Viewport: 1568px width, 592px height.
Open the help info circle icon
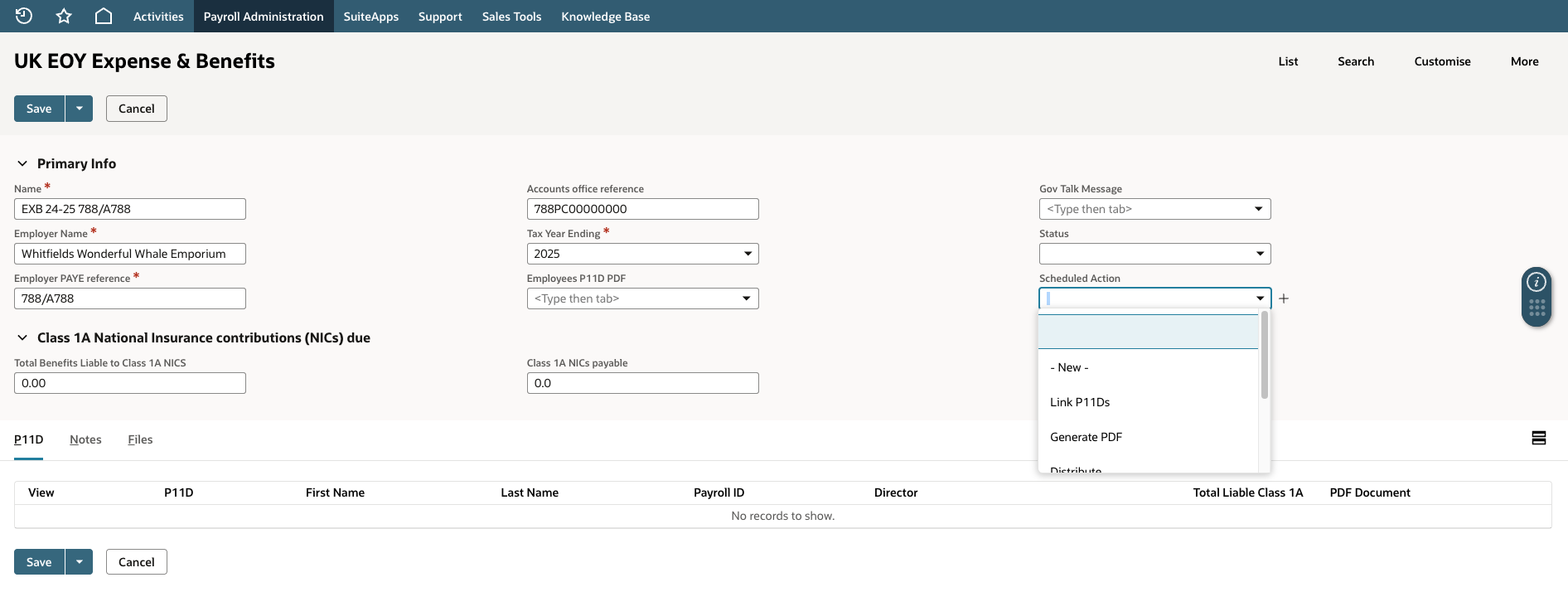(1537, 282)
